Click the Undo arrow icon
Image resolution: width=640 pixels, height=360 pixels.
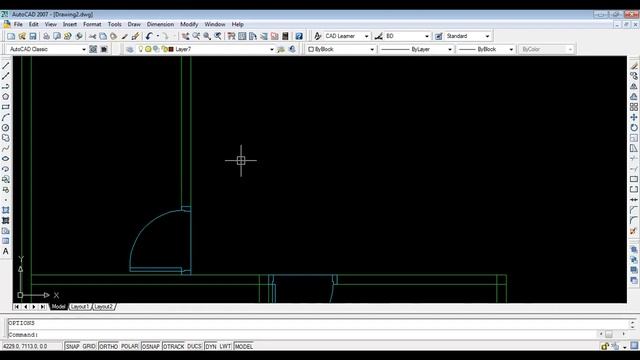(149, 36)
